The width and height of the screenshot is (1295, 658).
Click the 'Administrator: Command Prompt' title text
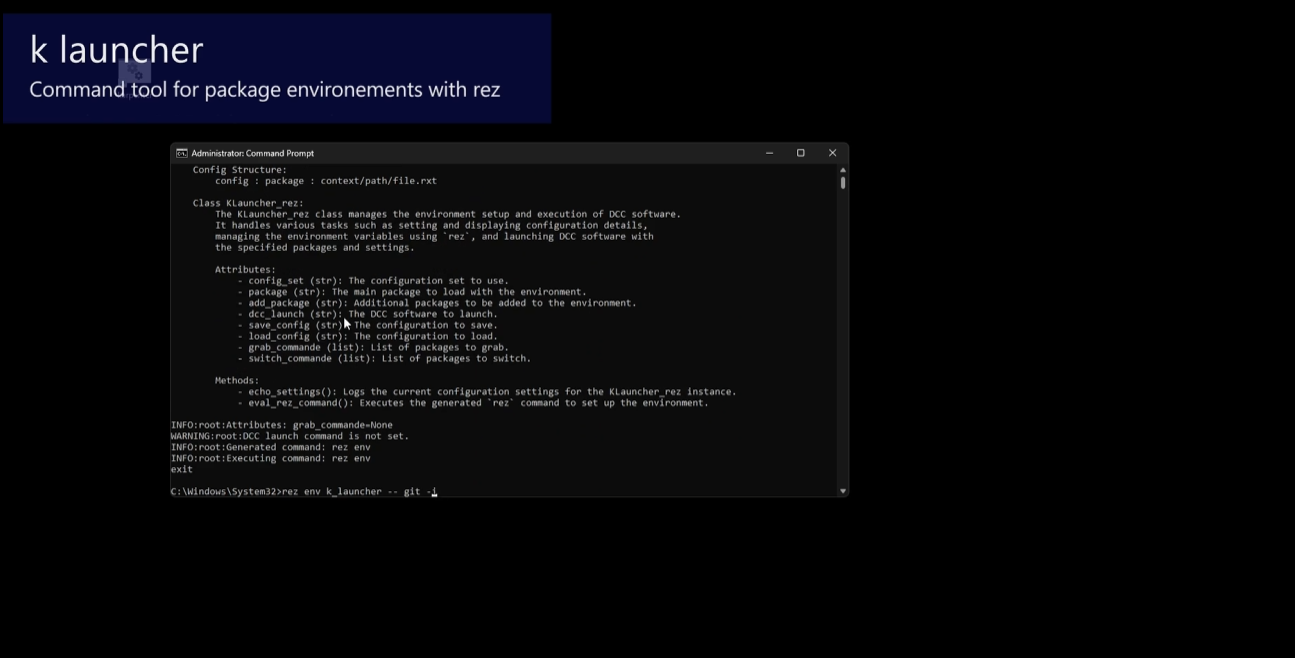(x=252, y=153)
